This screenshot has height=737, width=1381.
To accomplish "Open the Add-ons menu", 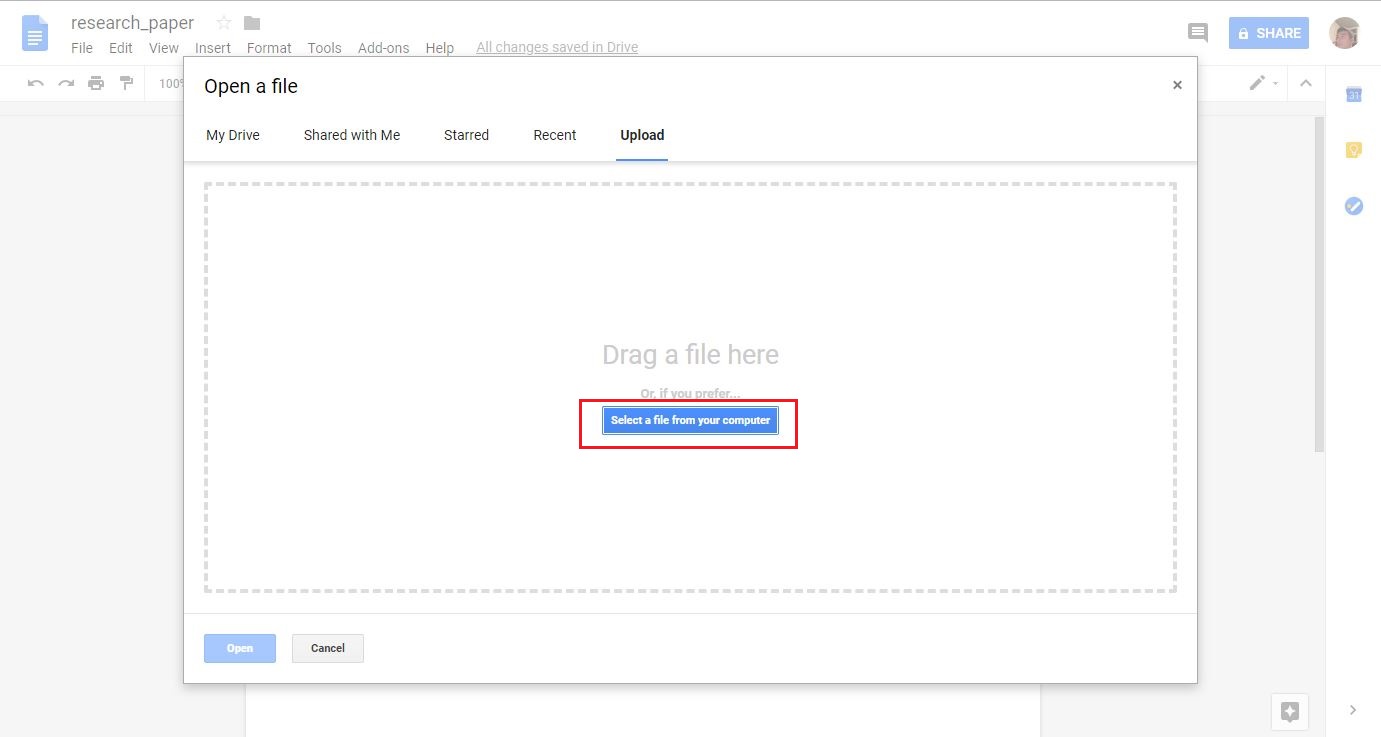I will 384,48.
